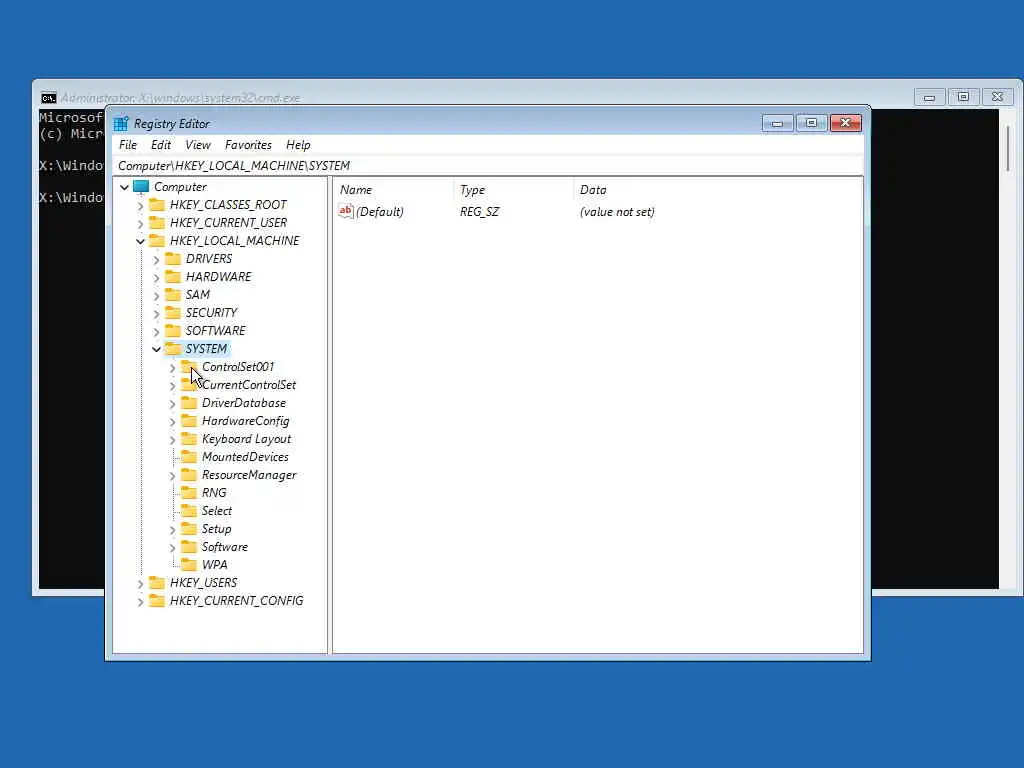Click the WPA folder icon
1024x768 pixels.
click(x=189, y=564)
